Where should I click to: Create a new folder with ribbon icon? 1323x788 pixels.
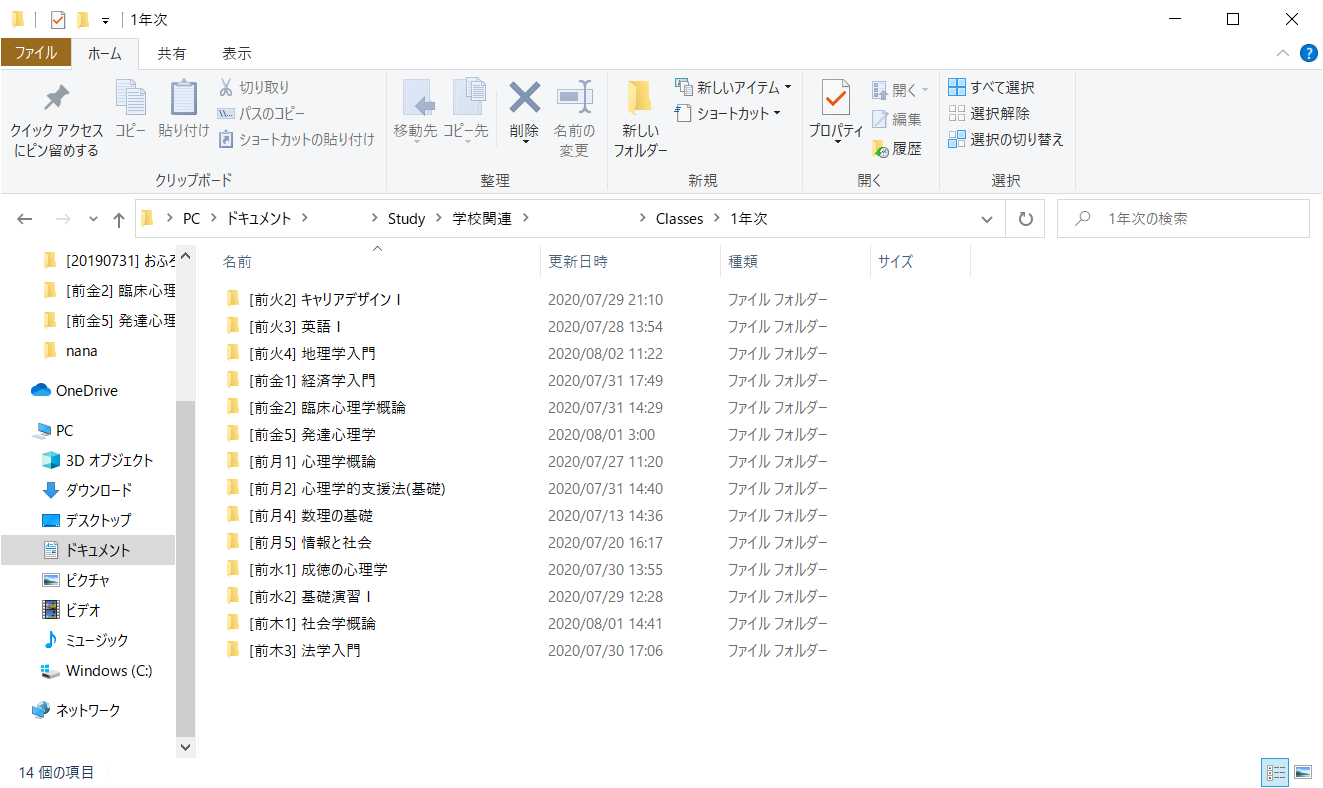click(640, 100)
